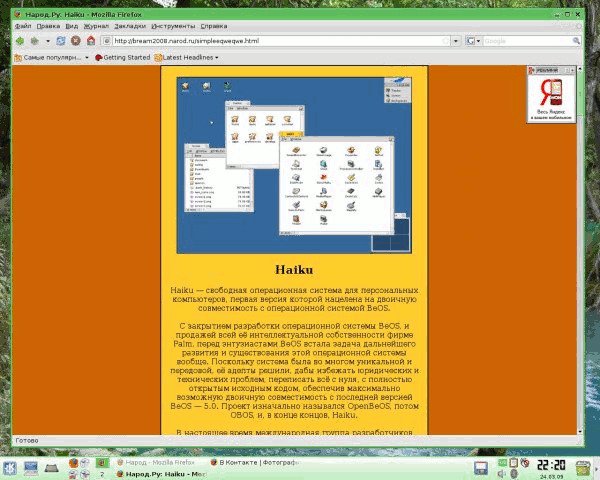Image resolution: width=600 pixels, height=480 pixels.
Task: Click the floppy device icon in panel
Action: (481, 468)
